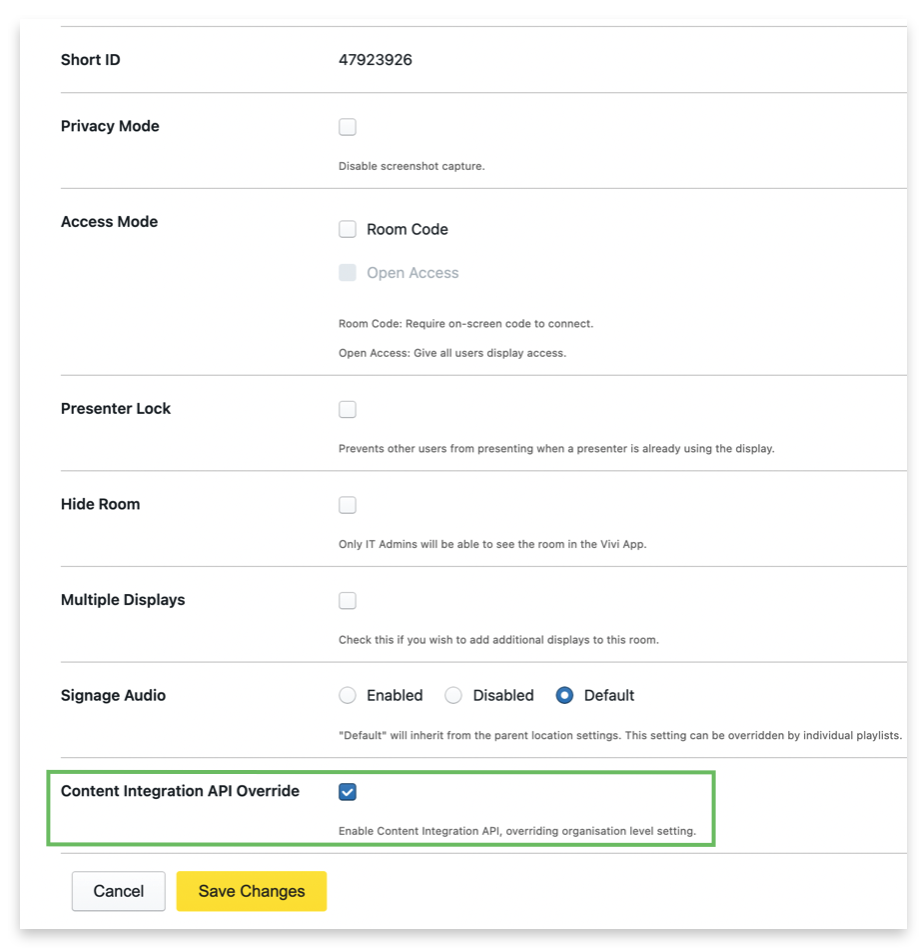Tick the greyed Open Access checkbox
The image size is (922, 948).
(x=347, y=273)
